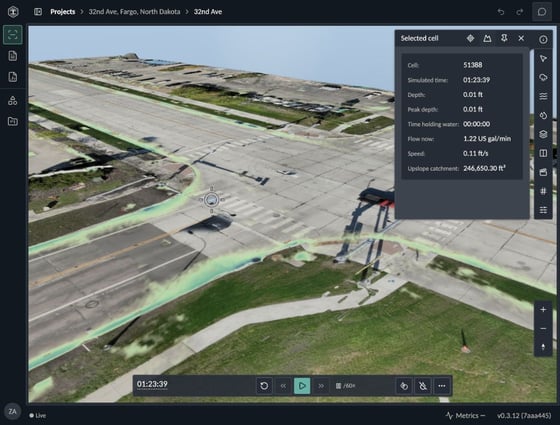Click the Live status indicator

pyautogui.click(x=38, y=415)
